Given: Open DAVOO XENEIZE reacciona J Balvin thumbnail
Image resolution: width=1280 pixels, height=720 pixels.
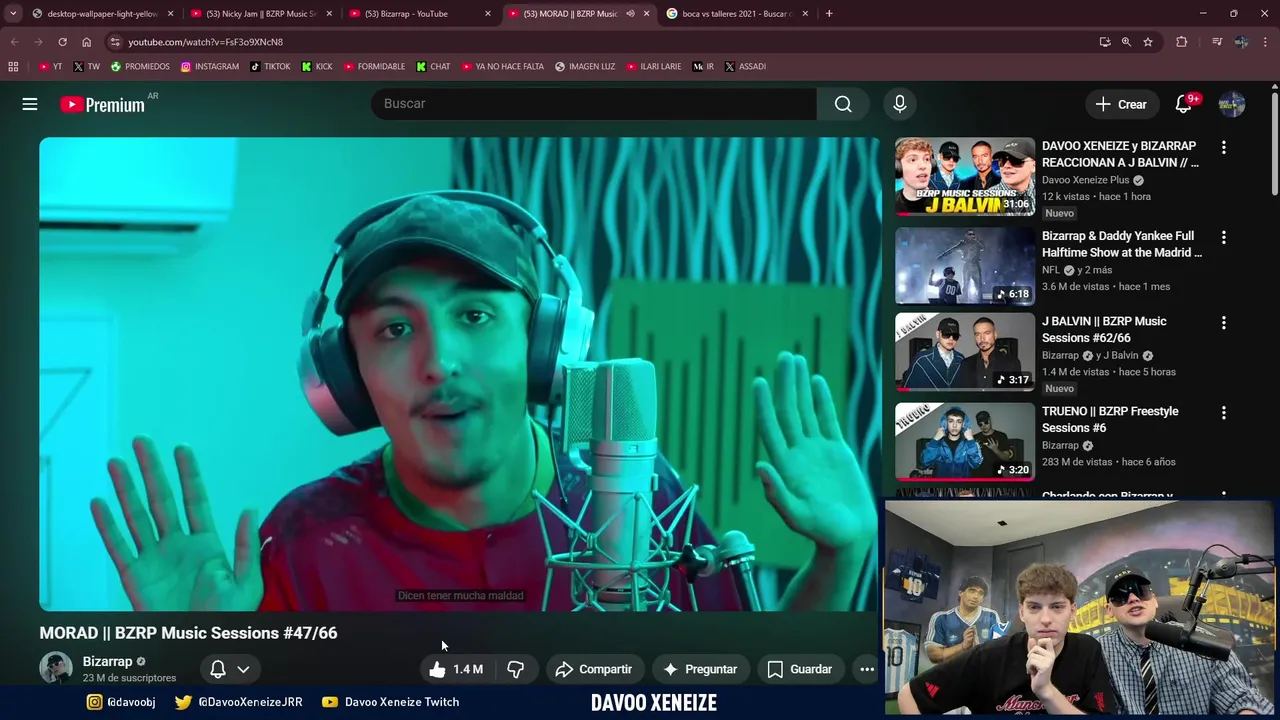Looking at the screenshot, I should pos(965,176).
